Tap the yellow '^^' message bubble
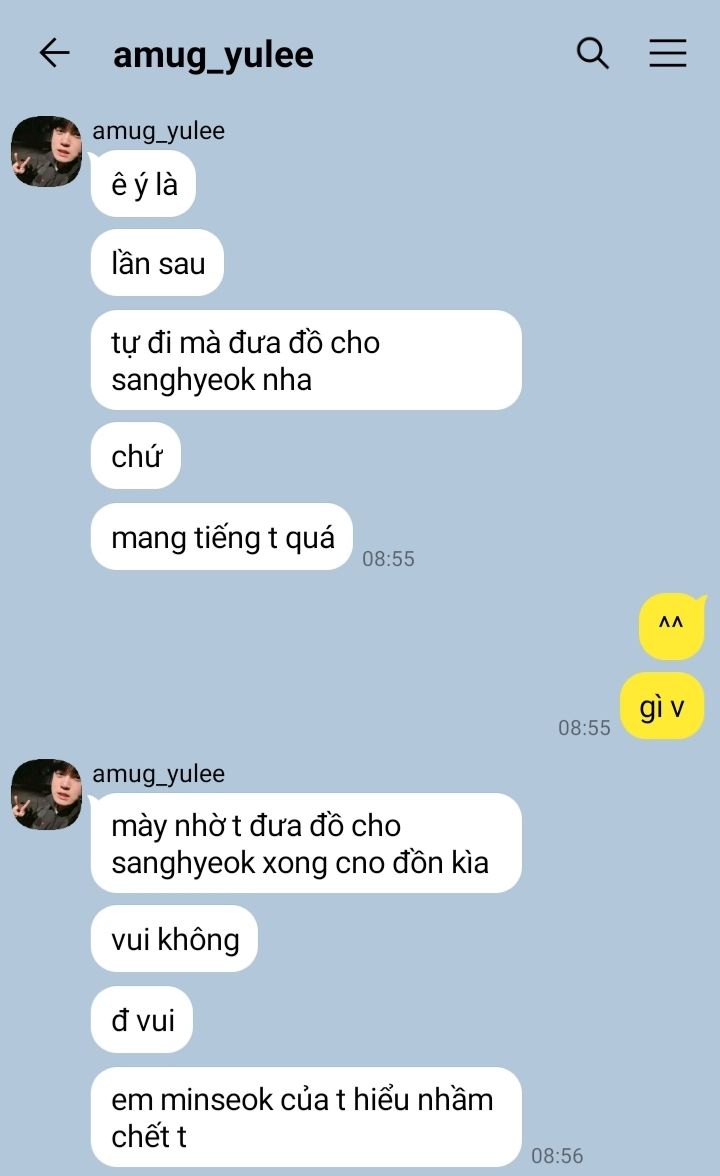 point(671,626)
